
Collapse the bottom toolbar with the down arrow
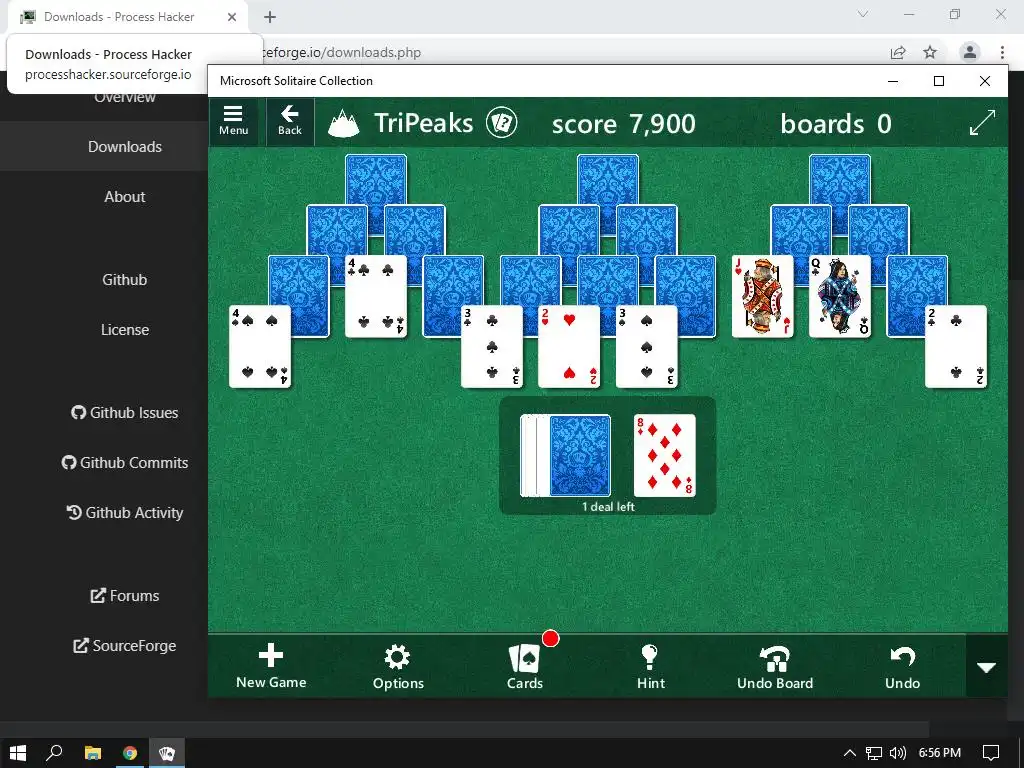[x=986, y=667]
